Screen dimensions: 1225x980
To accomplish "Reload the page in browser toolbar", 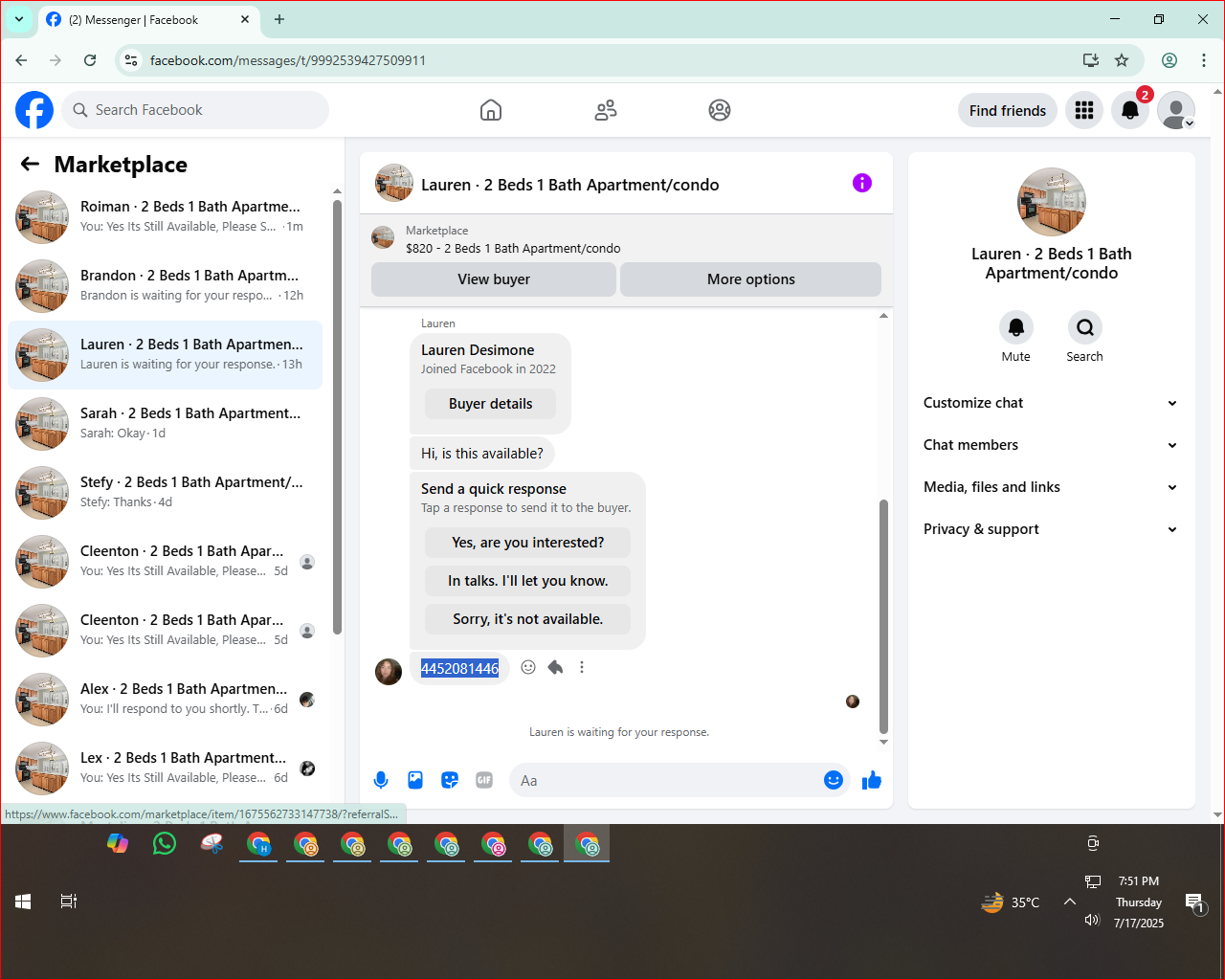I will coord(90,60).
